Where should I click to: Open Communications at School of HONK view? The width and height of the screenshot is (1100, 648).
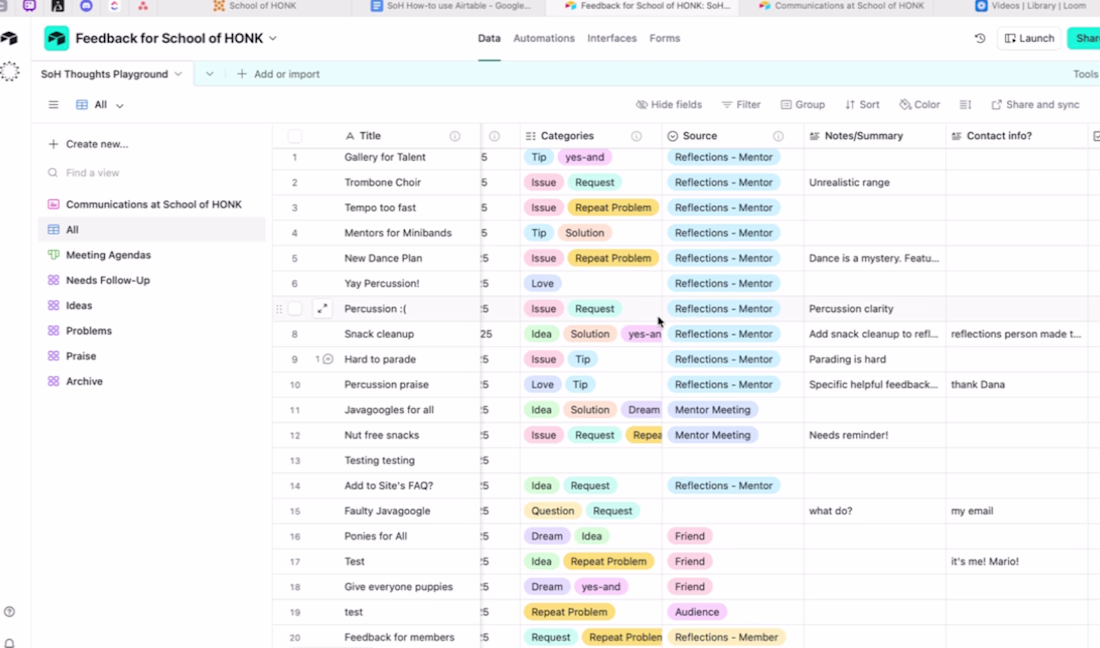(x=152, y=204)
